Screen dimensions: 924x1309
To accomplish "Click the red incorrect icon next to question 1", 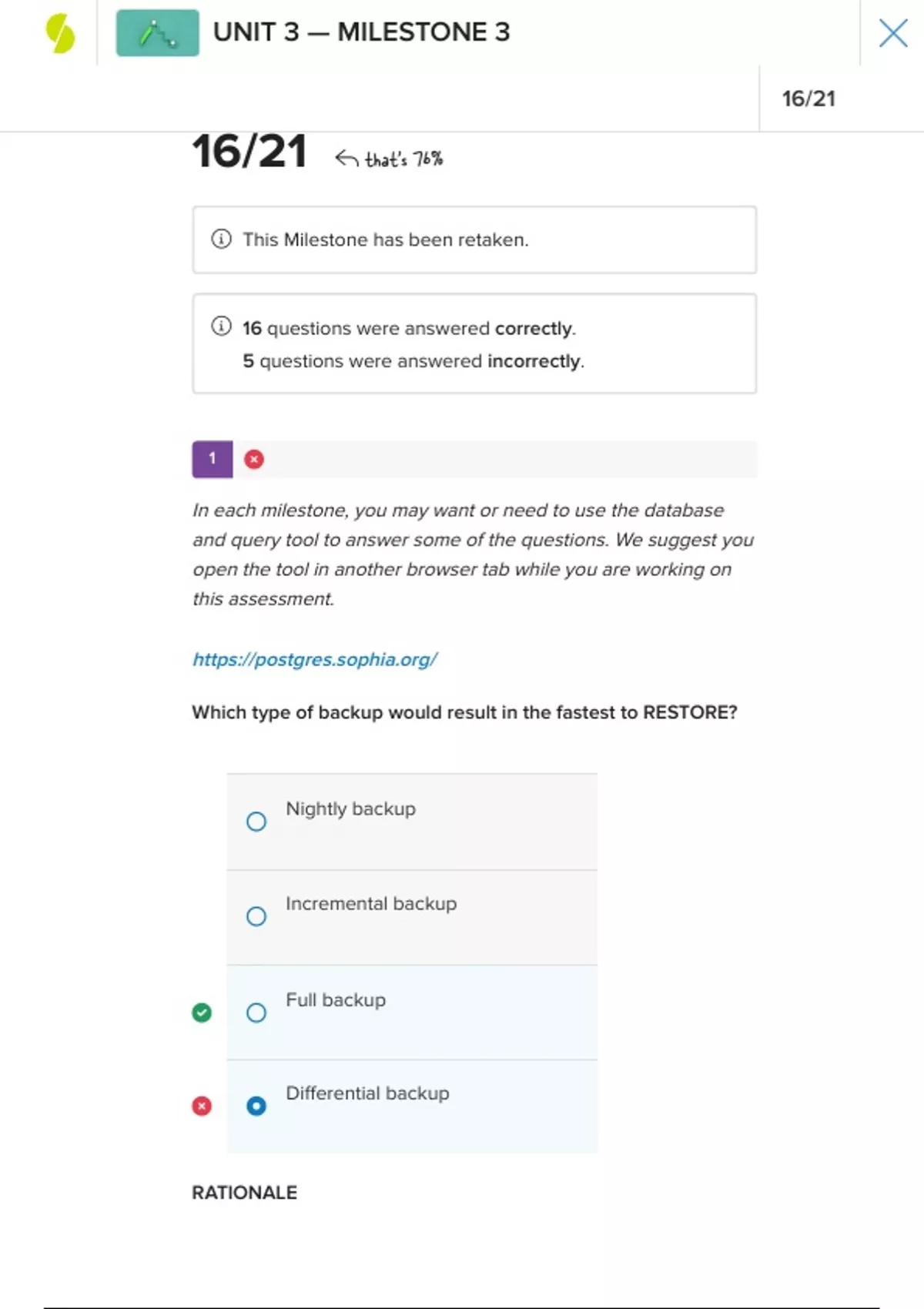I will tap(254, 460).
